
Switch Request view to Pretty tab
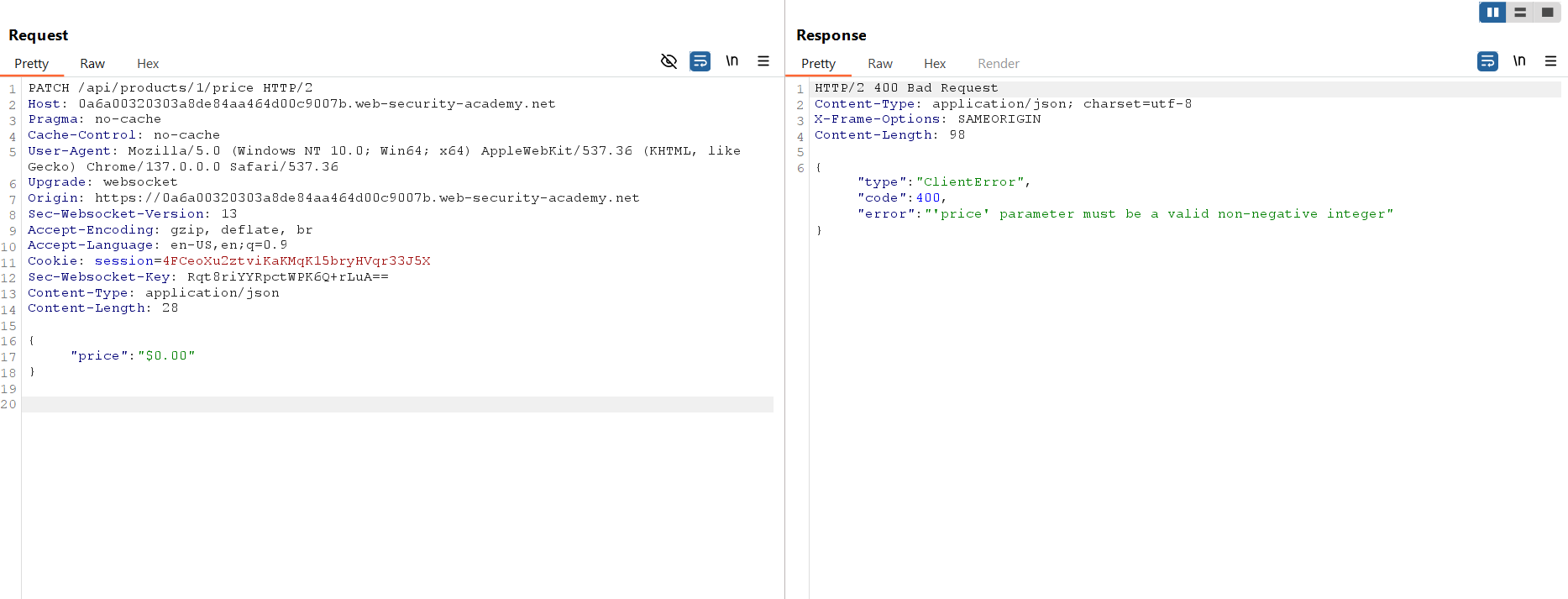click(x=32, y=64)
